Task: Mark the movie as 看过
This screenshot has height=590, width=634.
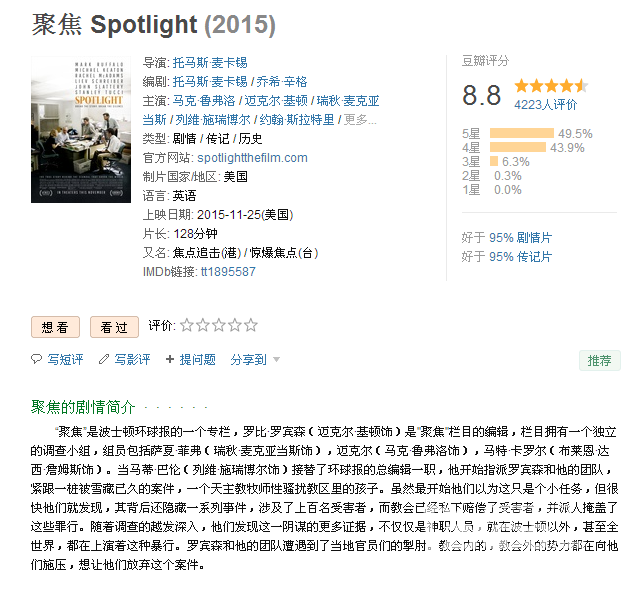Action: pyautogui.click(x=114, y=327)
